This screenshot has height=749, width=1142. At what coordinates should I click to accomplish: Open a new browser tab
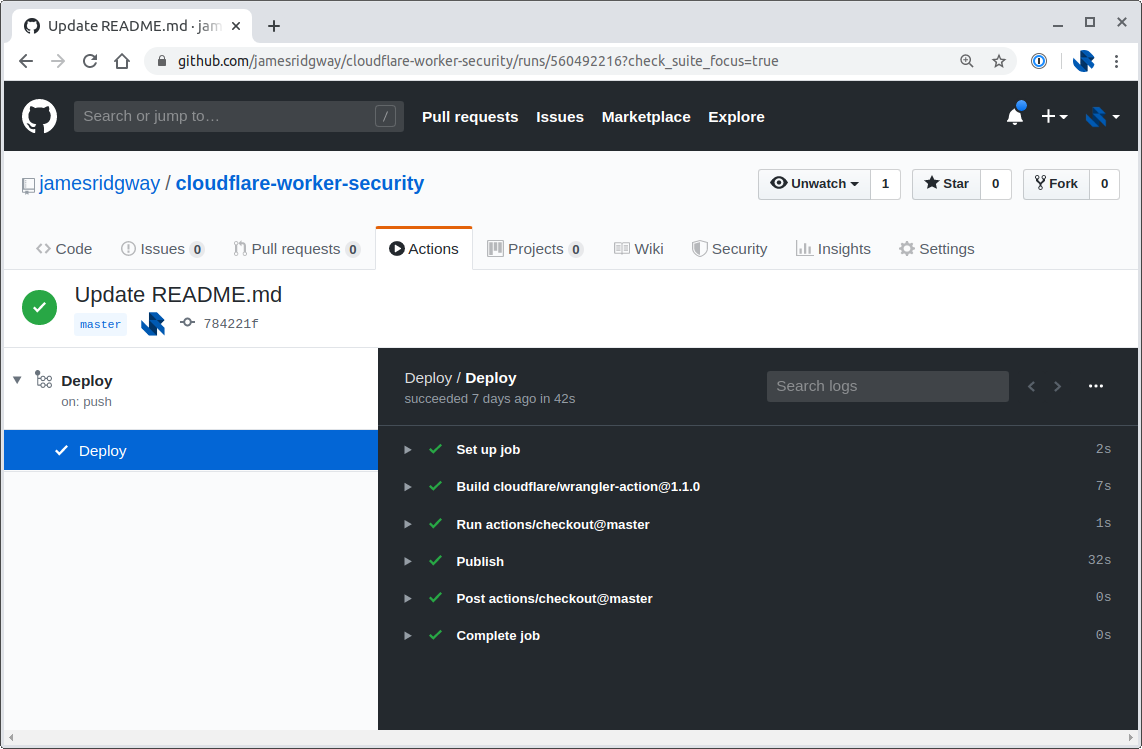(x=274, y=26)
